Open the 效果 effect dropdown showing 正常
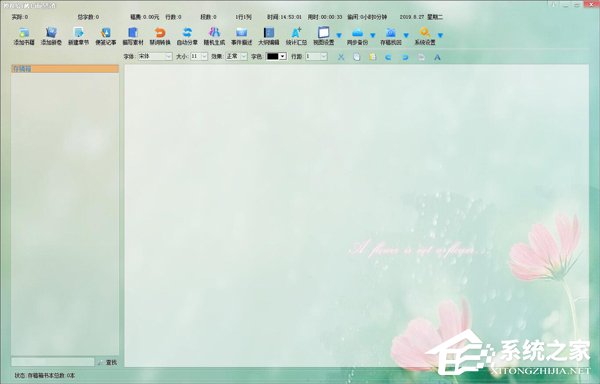The image size is (600, 384). coord(236,57)
